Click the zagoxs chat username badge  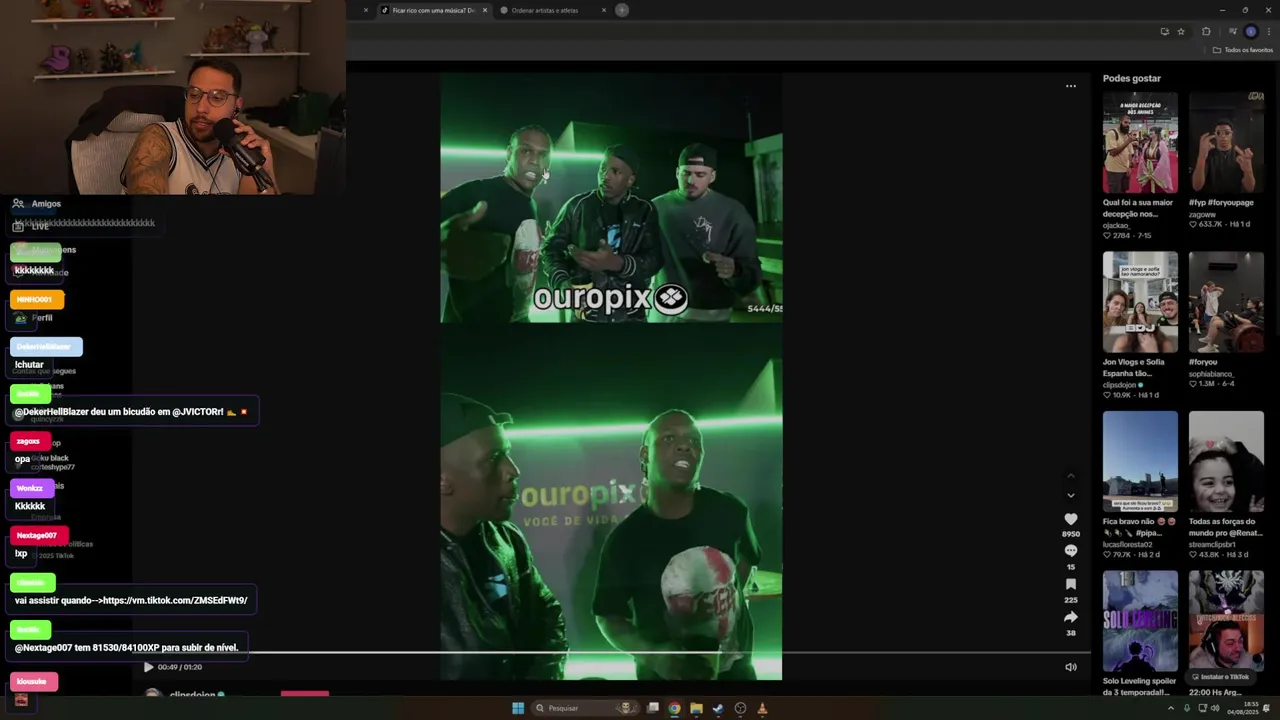29,441
